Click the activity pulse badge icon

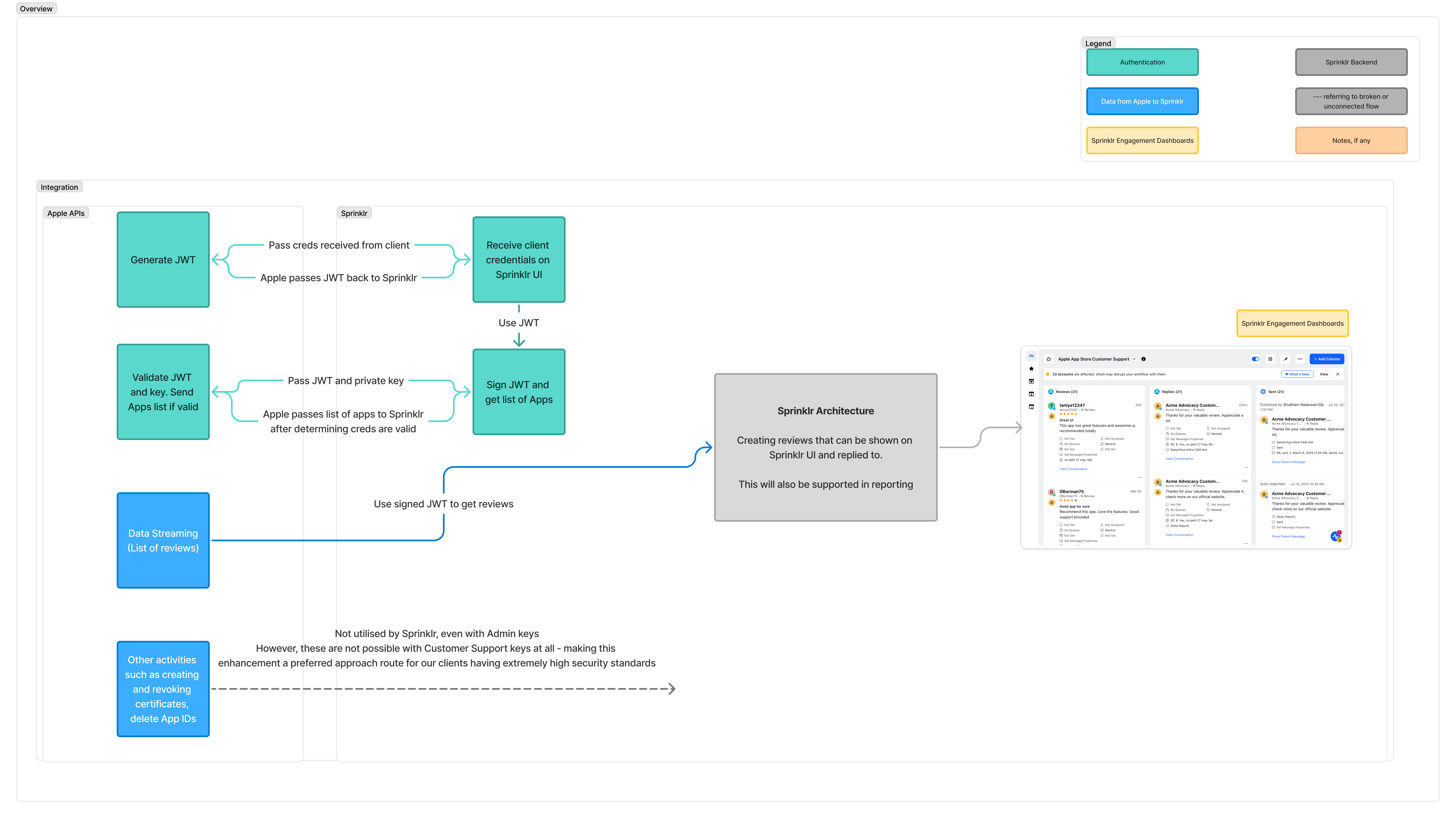1336,537
